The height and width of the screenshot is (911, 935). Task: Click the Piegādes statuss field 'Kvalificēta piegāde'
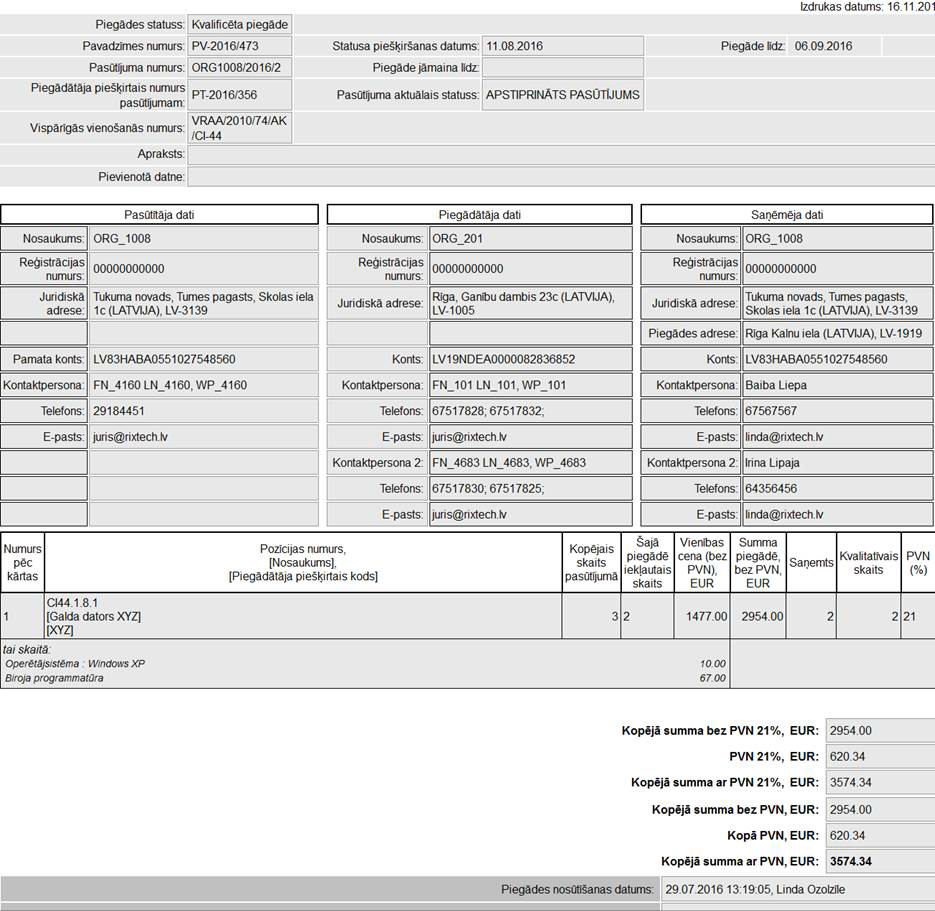click(x=240, y=24)
